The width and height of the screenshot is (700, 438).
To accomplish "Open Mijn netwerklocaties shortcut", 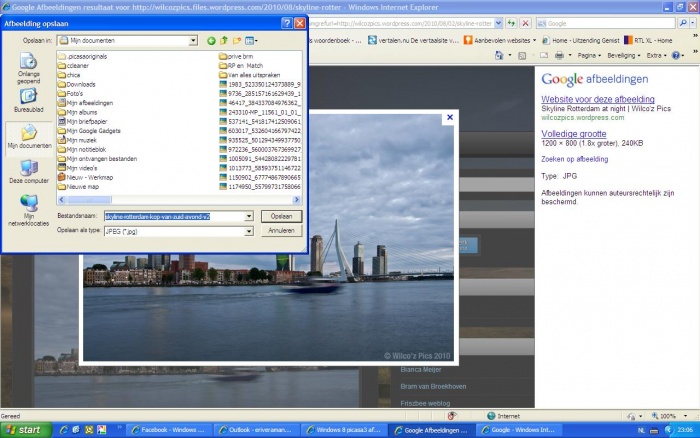I will pyautogui.click(x=29, y=207).
